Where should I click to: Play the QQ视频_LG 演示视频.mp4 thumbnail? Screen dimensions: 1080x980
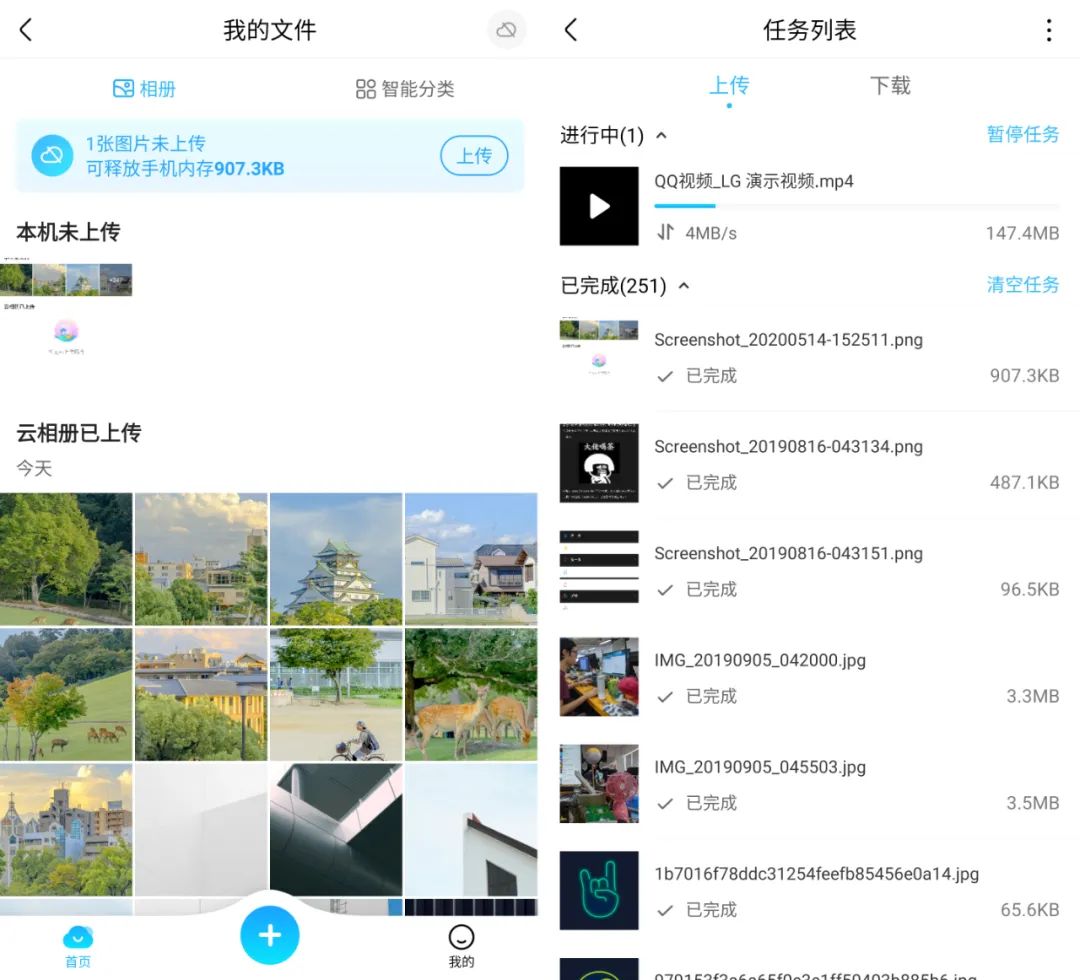coord(599,206)
